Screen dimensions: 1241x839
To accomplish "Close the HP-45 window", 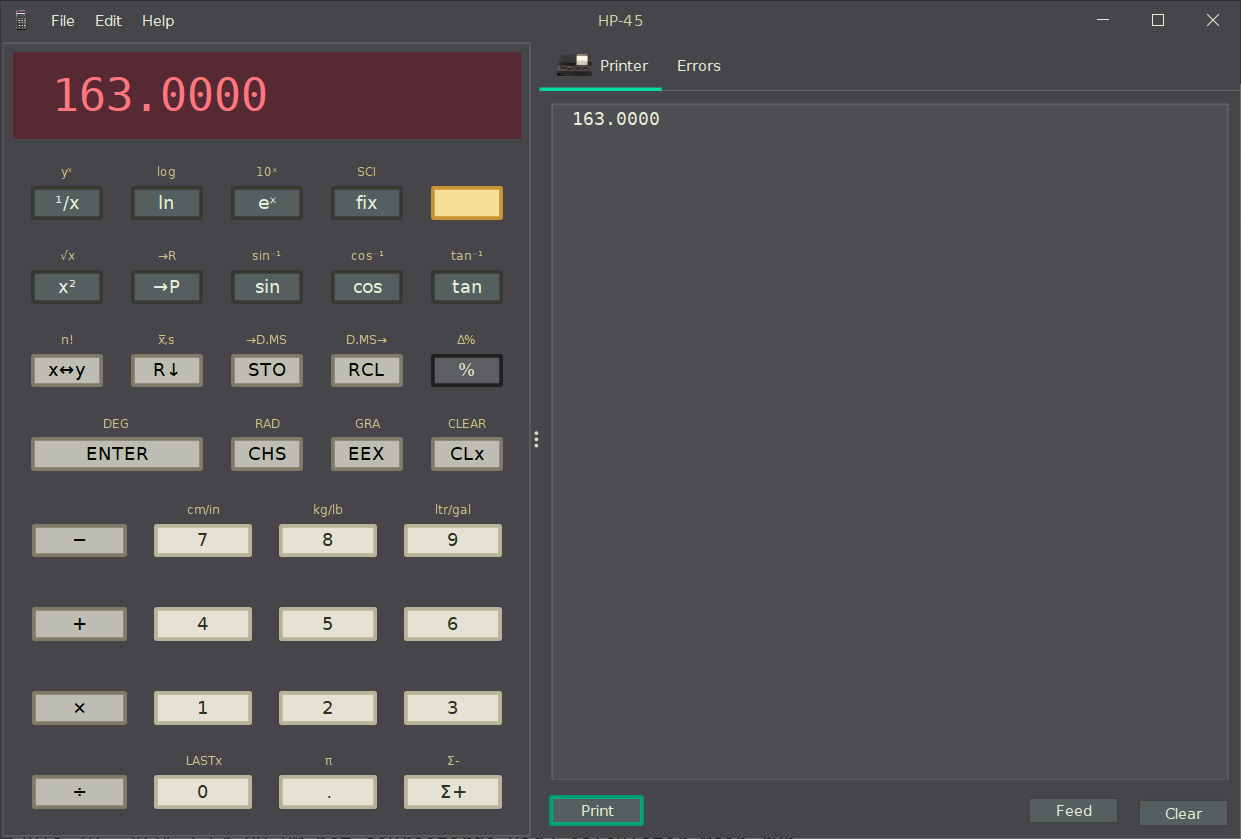I will (1213, 20).
